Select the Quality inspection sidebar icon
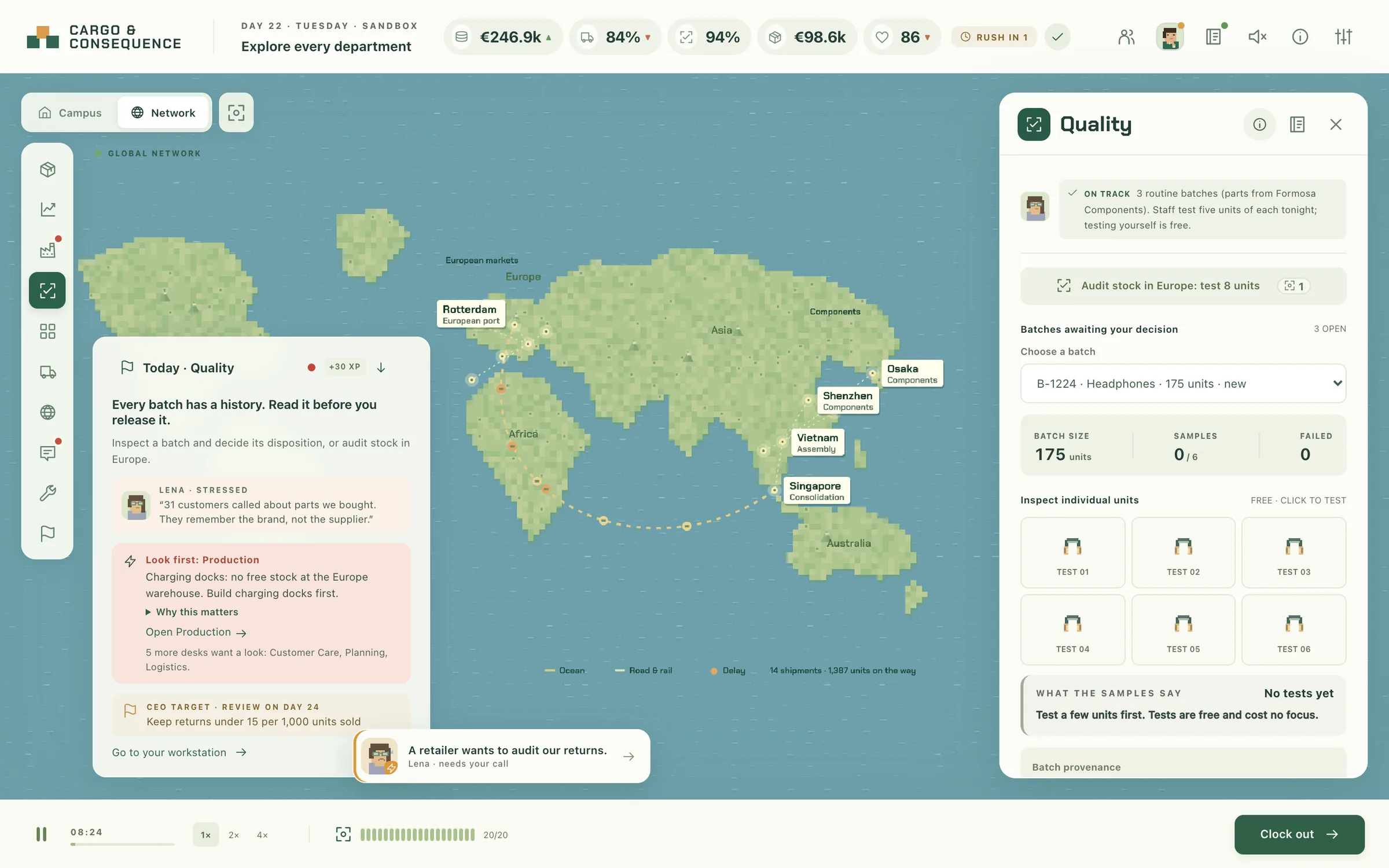Viewport: 1389px width, 868px height. coord(47,290)
